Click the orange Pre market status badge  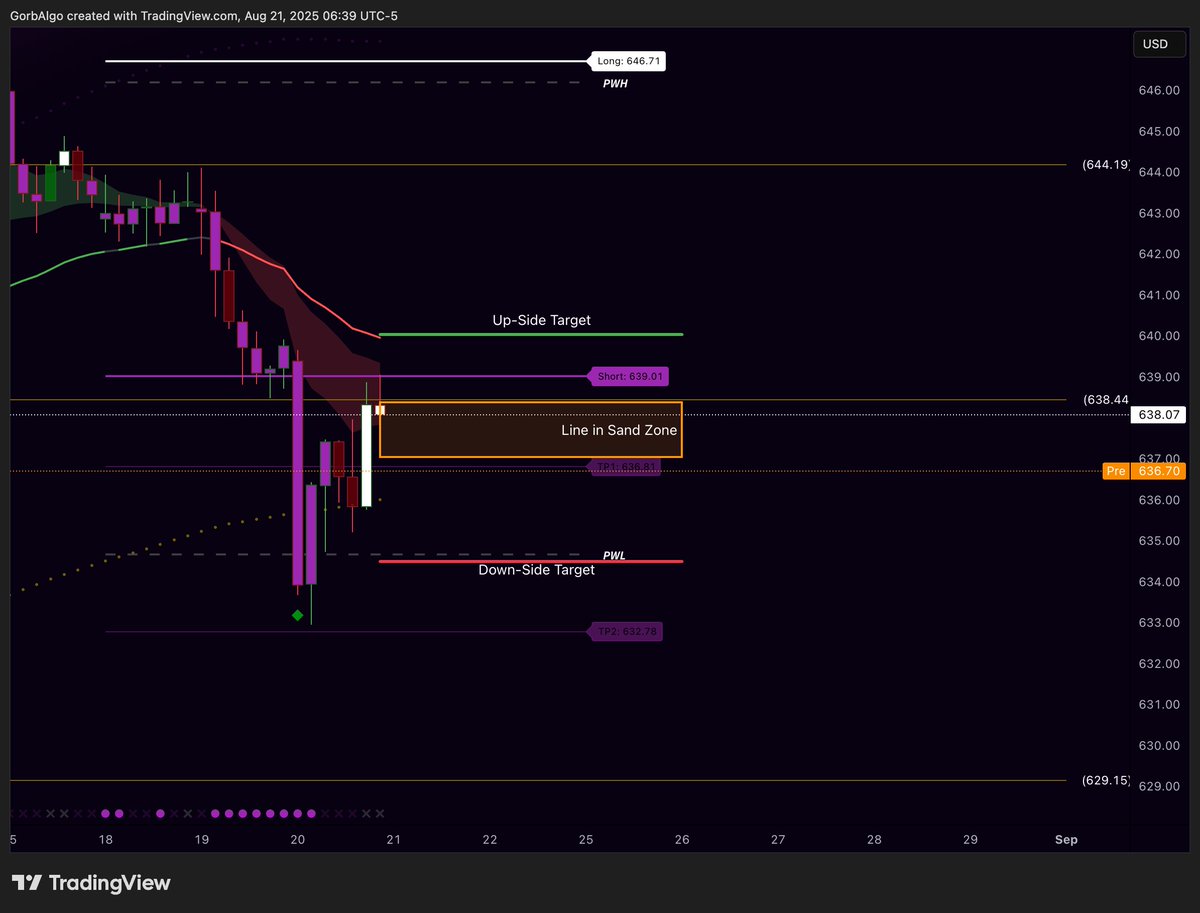click(x=1115, y=470)
